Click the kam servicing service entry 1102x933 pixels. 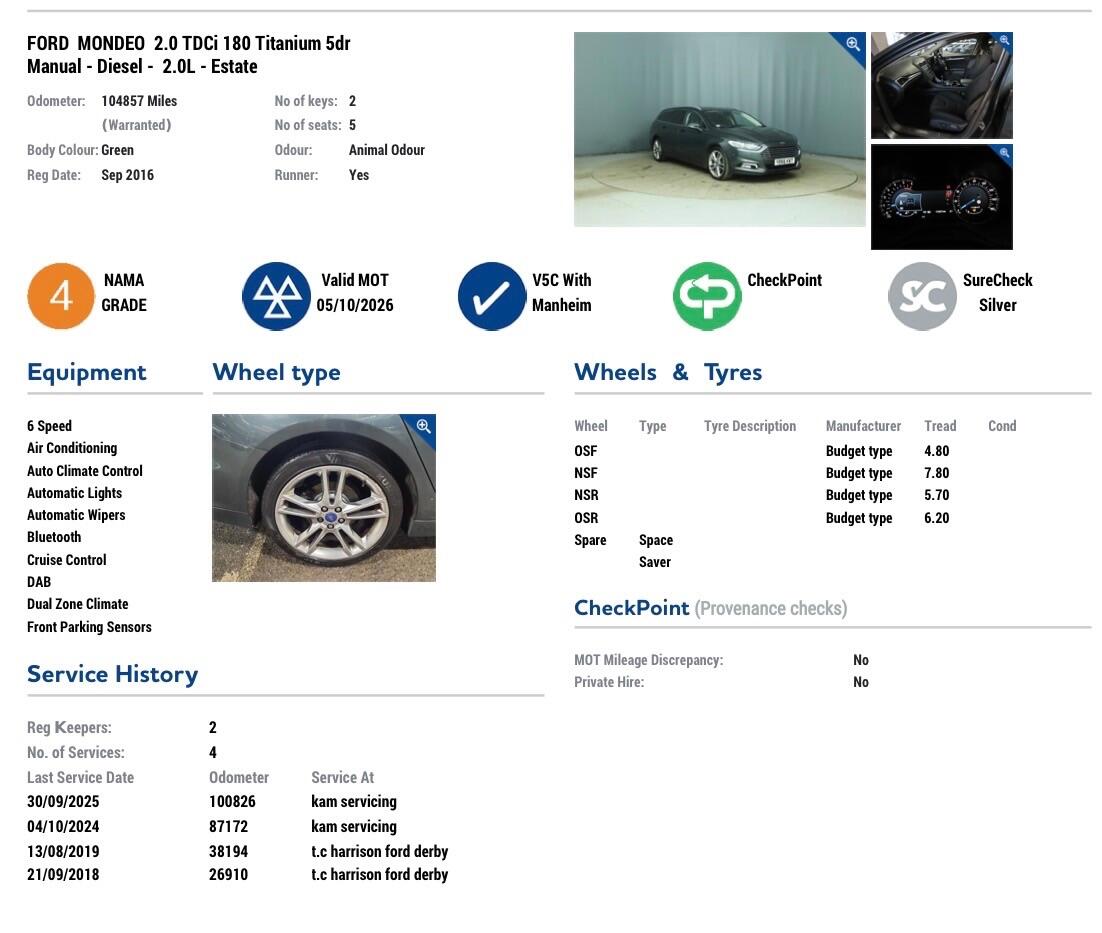tap(354, 801)
